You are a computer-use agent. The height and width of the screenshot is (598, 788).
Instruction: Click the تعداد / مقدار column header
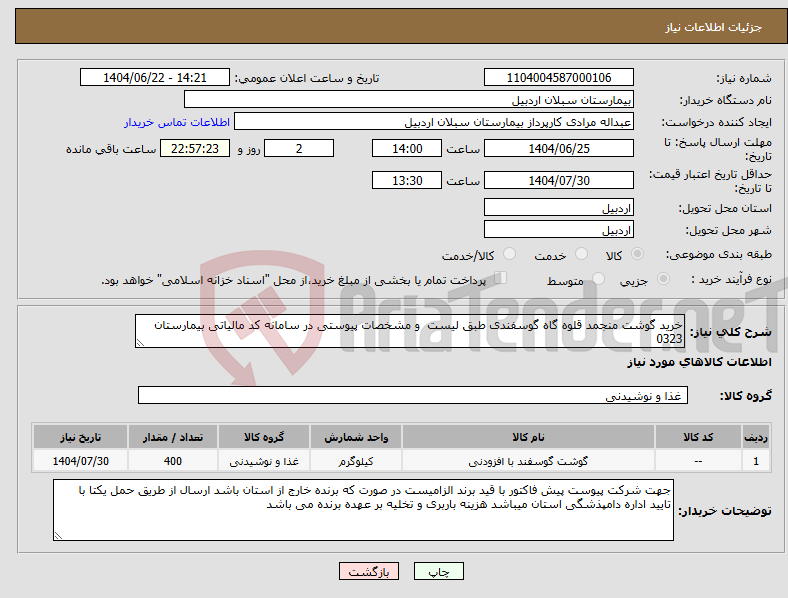(172, 437)
